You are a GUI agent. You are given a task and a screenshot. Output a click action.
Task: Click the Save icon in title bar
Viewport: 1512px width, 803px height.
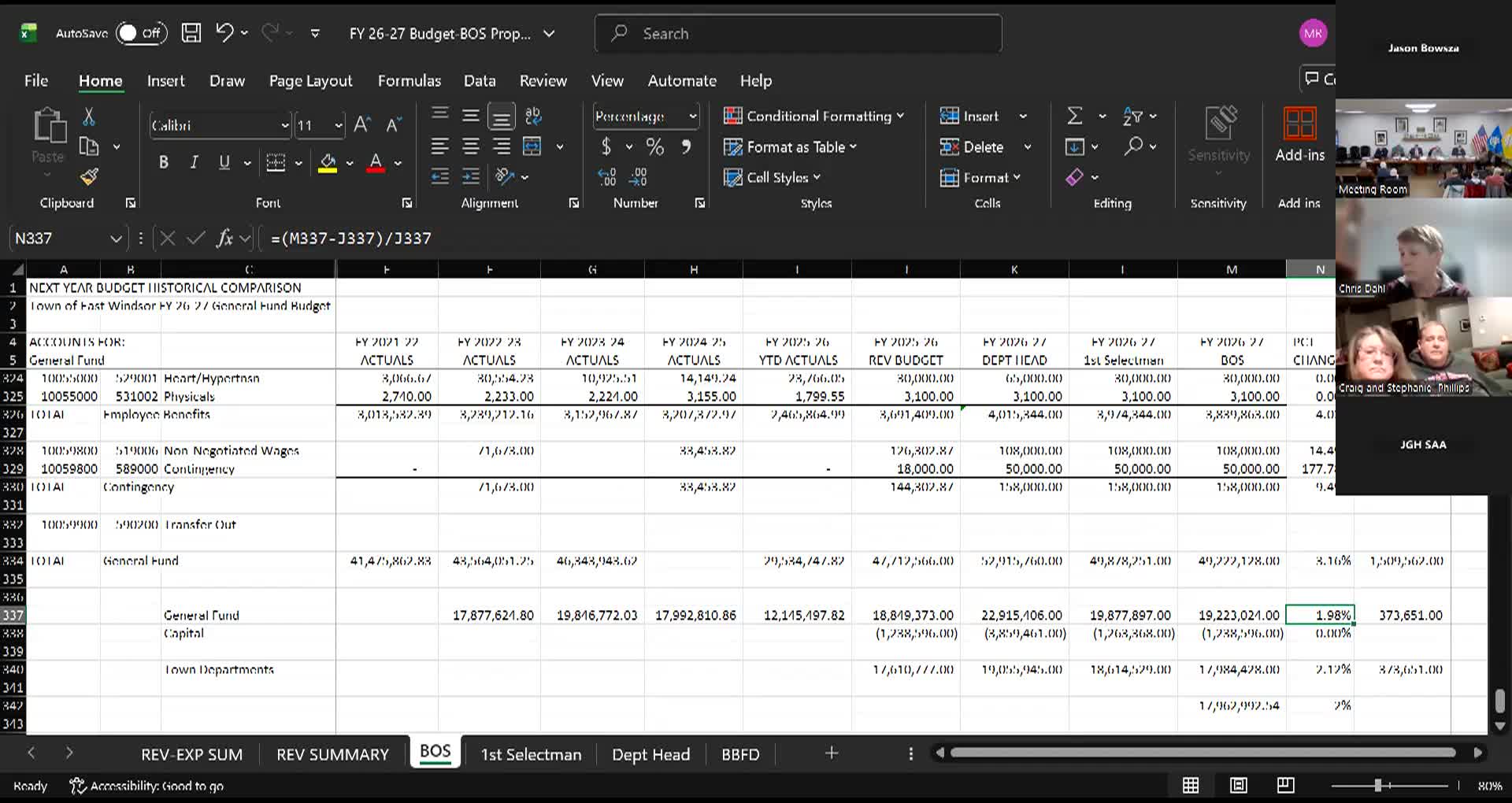click(191, 33)
